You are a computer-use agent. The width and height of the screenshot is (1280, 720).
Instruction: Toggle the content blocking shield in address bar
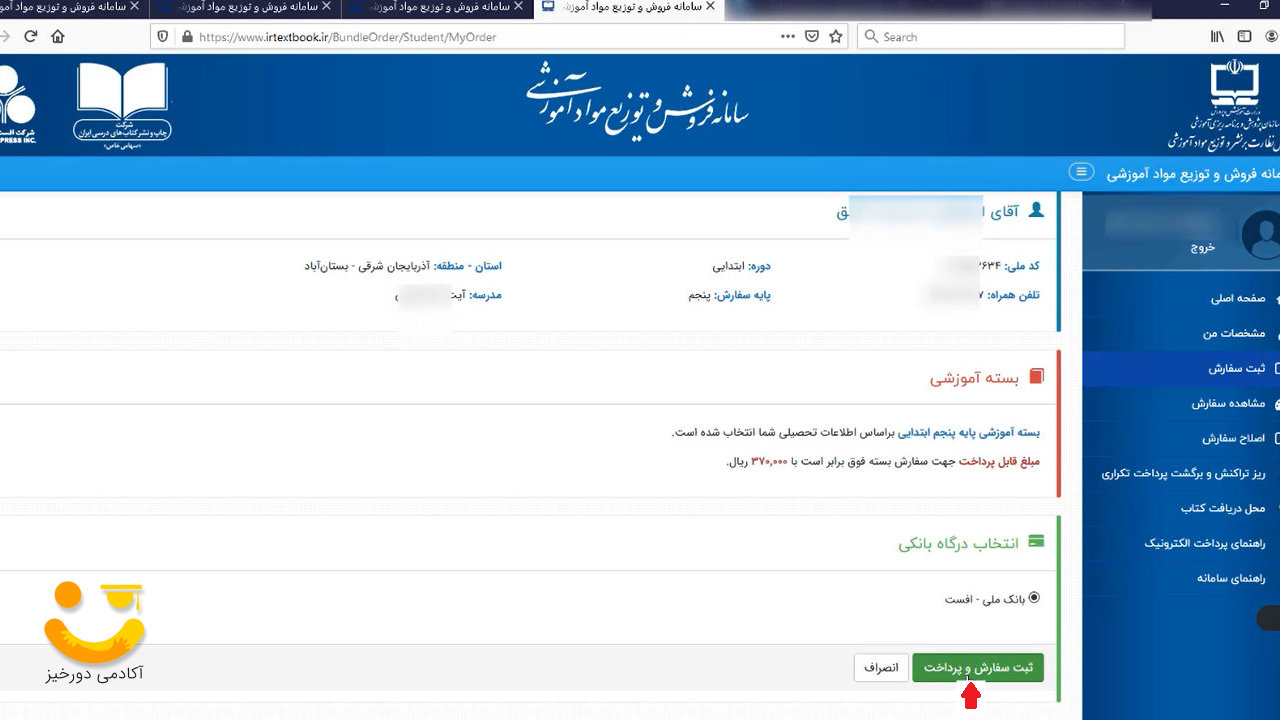click(x=161, y=36)
